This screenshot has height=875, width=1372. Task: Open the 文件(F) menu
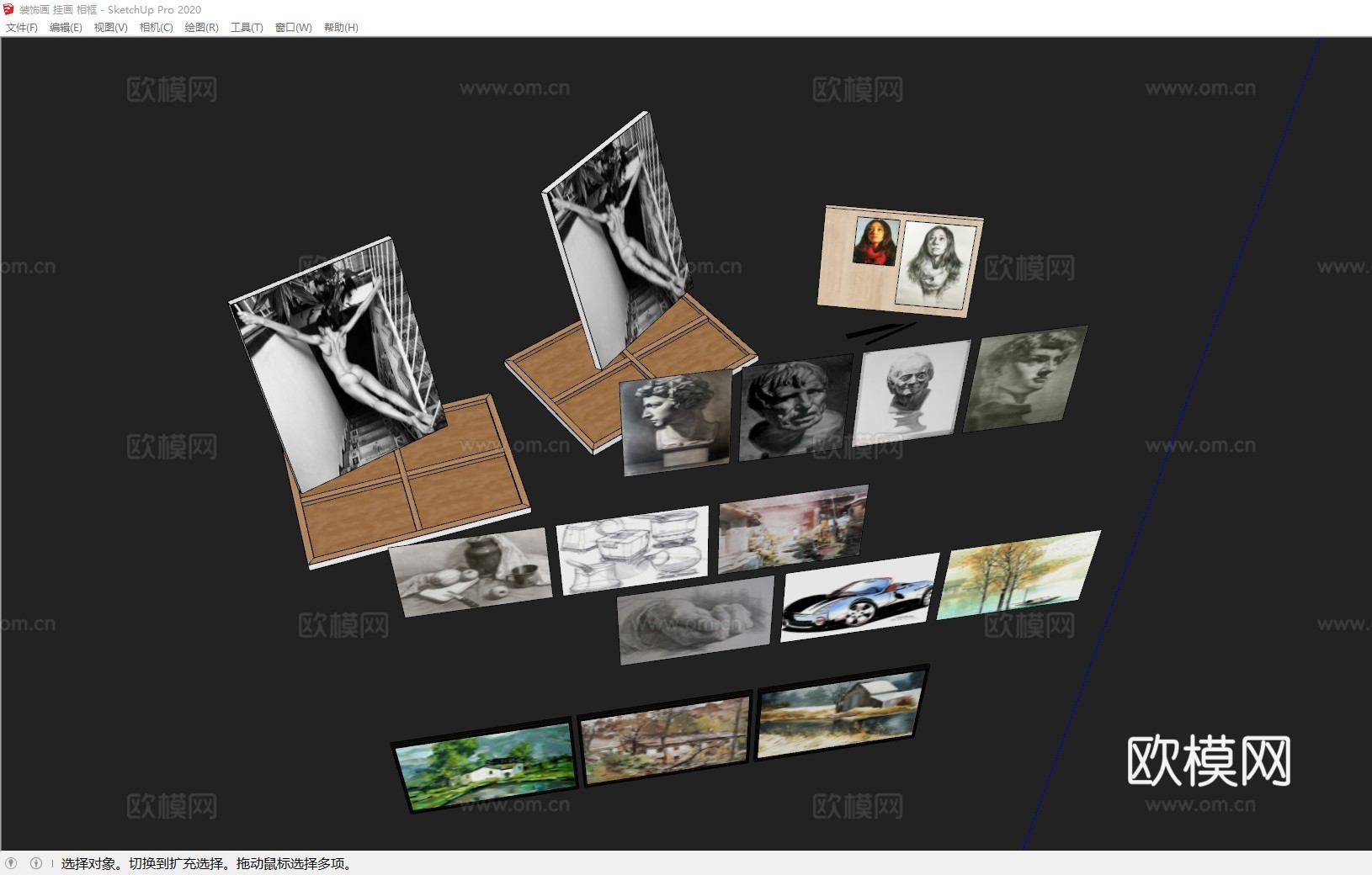[22, 28]
